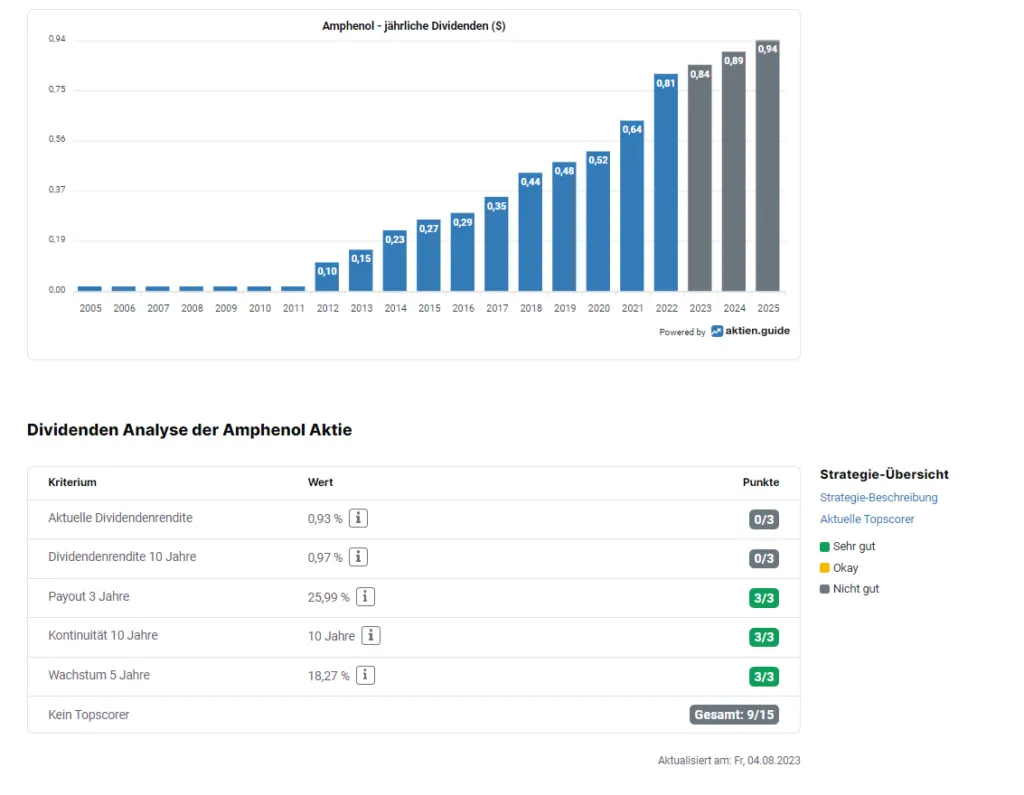
Task: Click Strategie-Übersicht heading
Action: pyautogui.click(x=884, y=474)
